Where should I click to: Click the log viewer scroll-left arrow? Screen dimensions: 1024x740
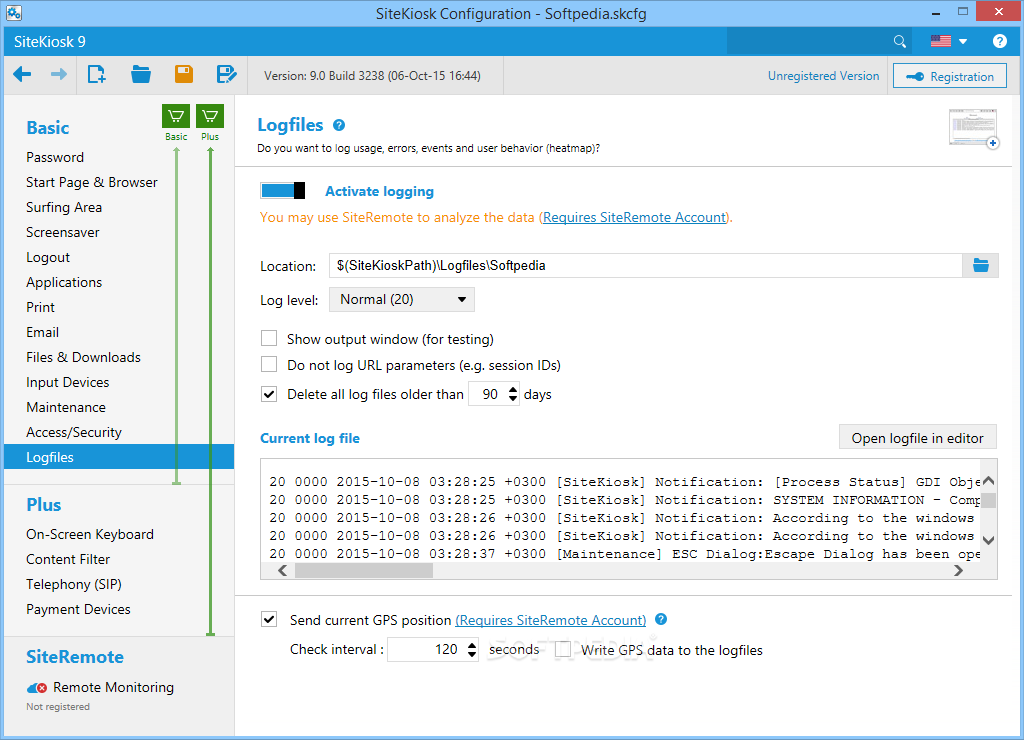(282, 570)
